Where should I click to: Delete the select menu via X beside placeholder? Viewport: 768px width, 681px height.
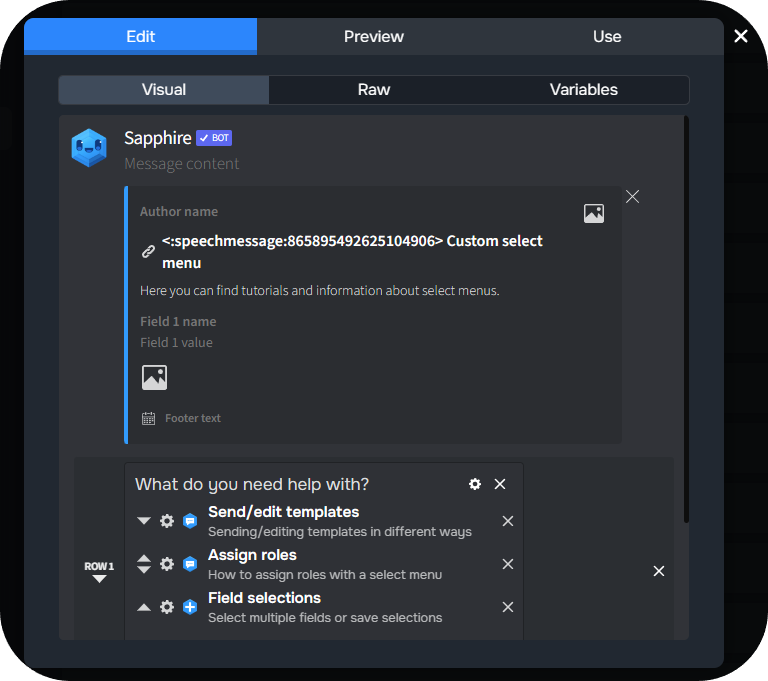click(500, 484)
